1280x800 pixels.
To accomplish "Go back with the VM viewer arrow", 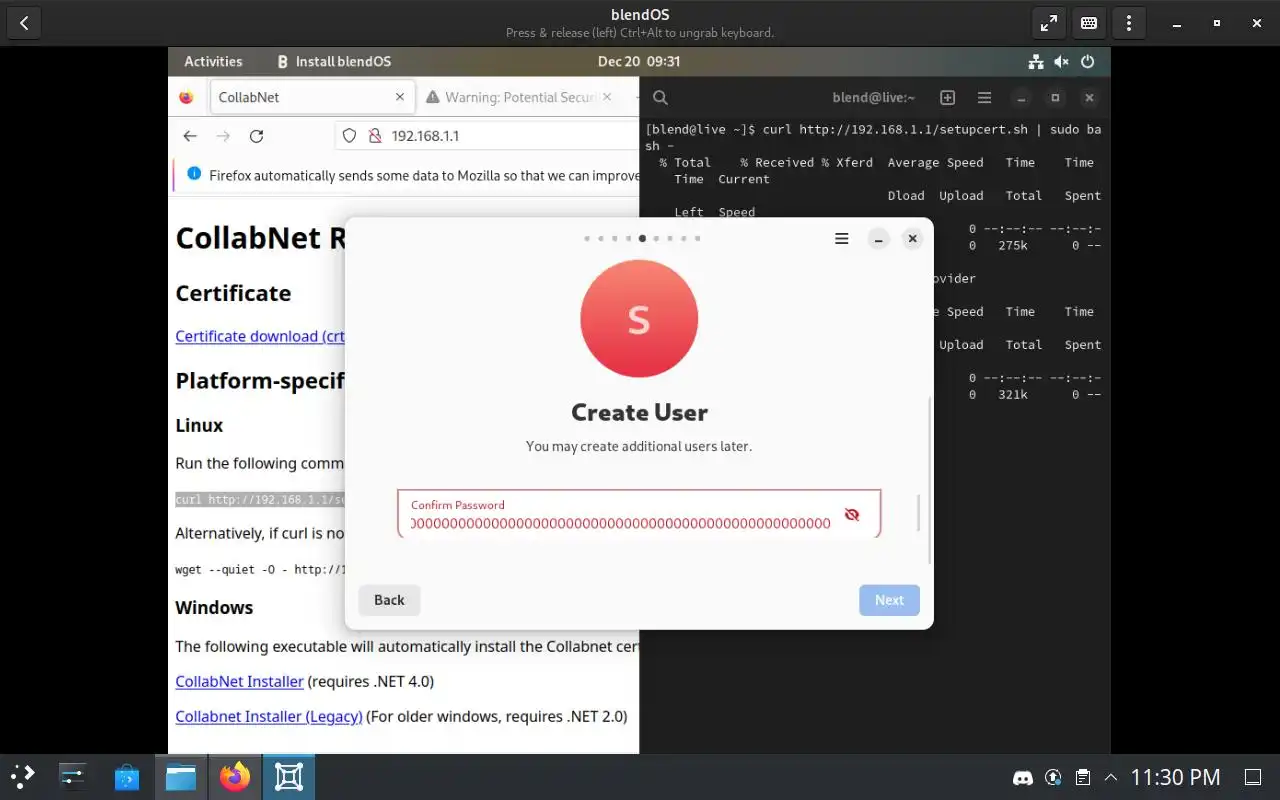I will tap(24, 22).
